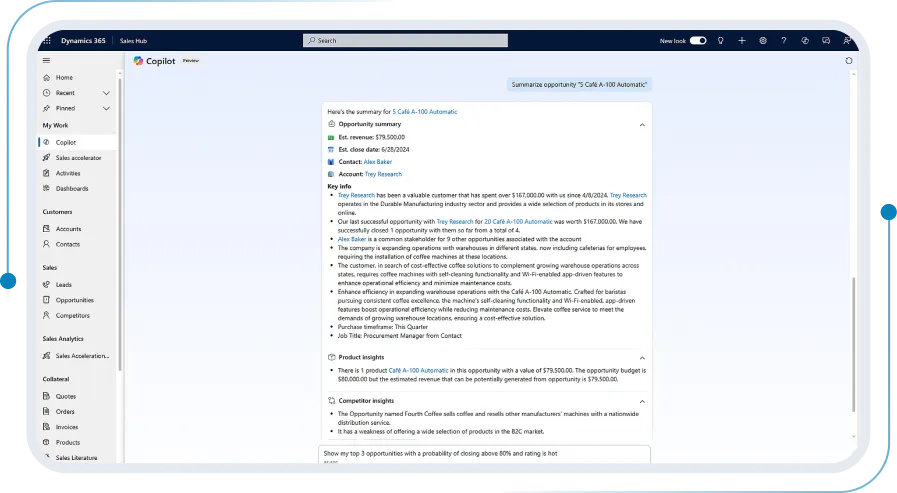Click into the Search box

405,41
